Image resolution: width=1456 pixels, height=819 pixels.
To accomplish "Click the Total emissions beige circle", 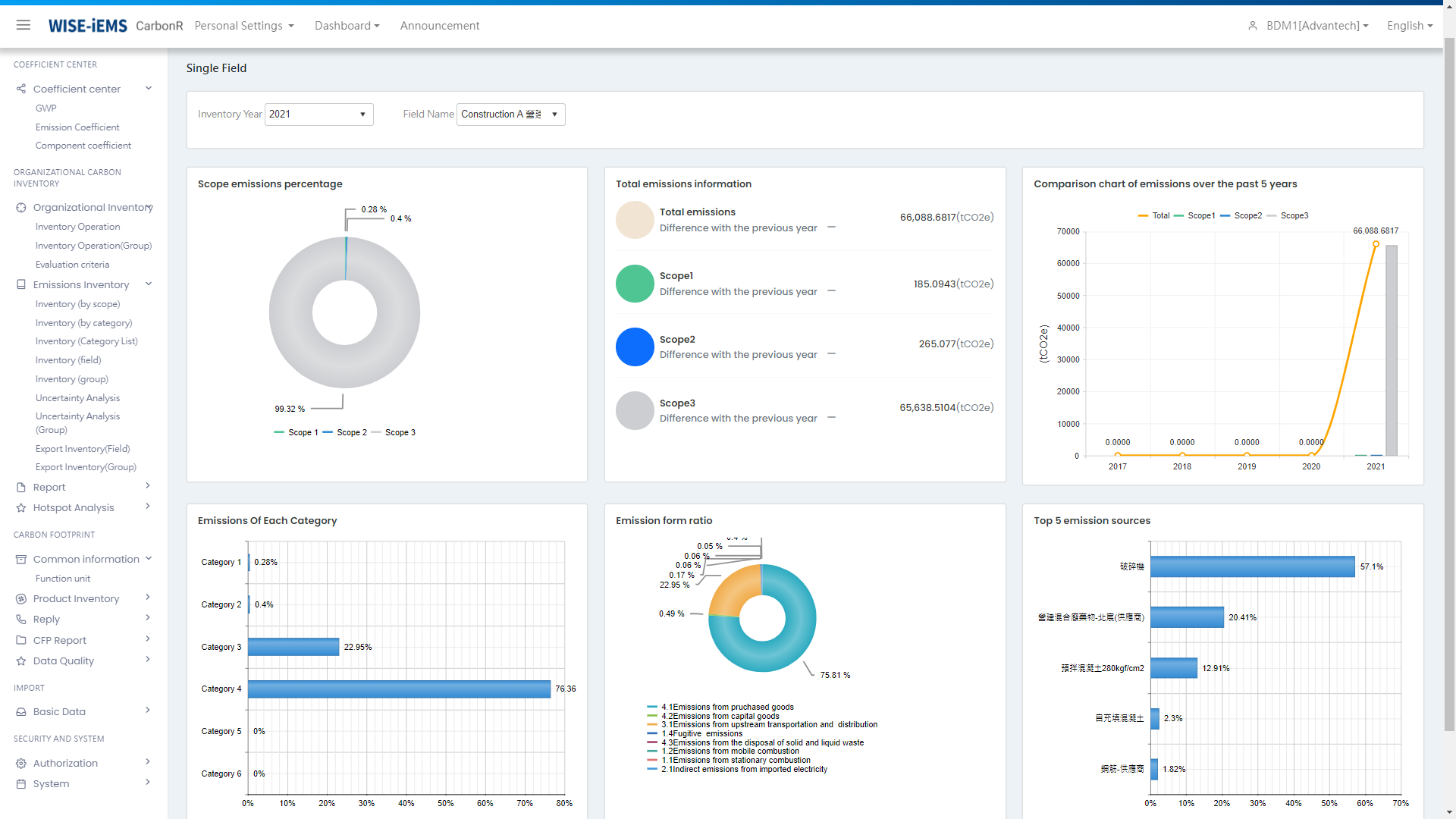I will click(x=635, y=220).
